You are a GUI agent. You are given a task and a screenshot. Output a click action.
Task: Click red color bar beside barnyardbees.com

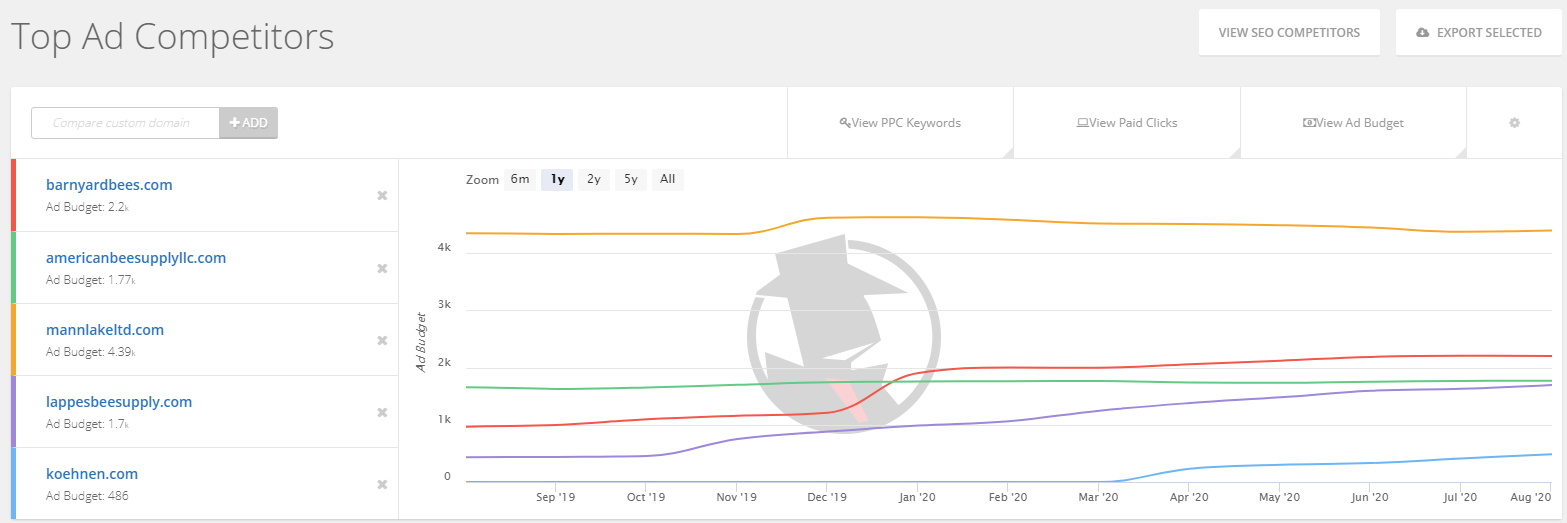click(14, 195)
